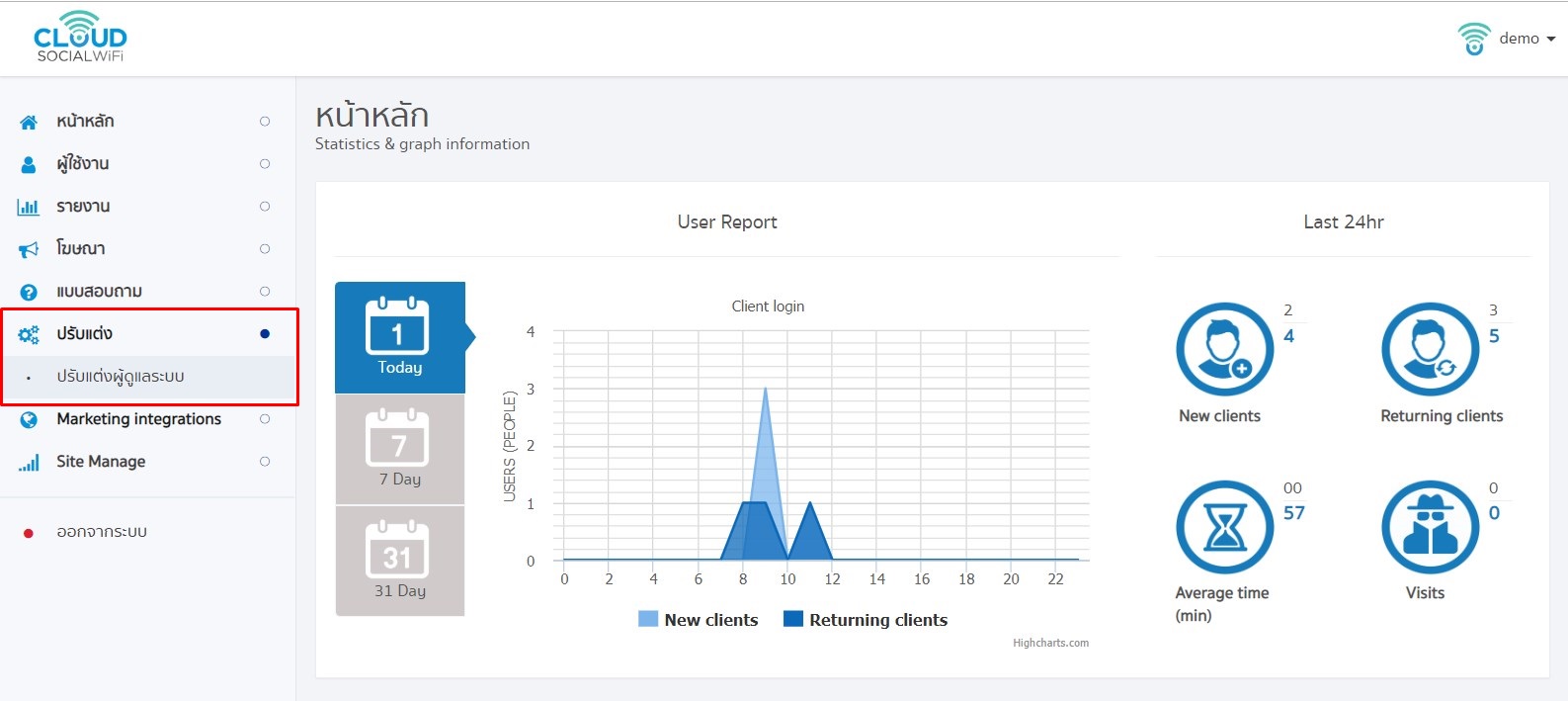Expand หน้าหลัก using its circle indicator
Viewport: 1568px width, 701px height.
click(265, 122)
